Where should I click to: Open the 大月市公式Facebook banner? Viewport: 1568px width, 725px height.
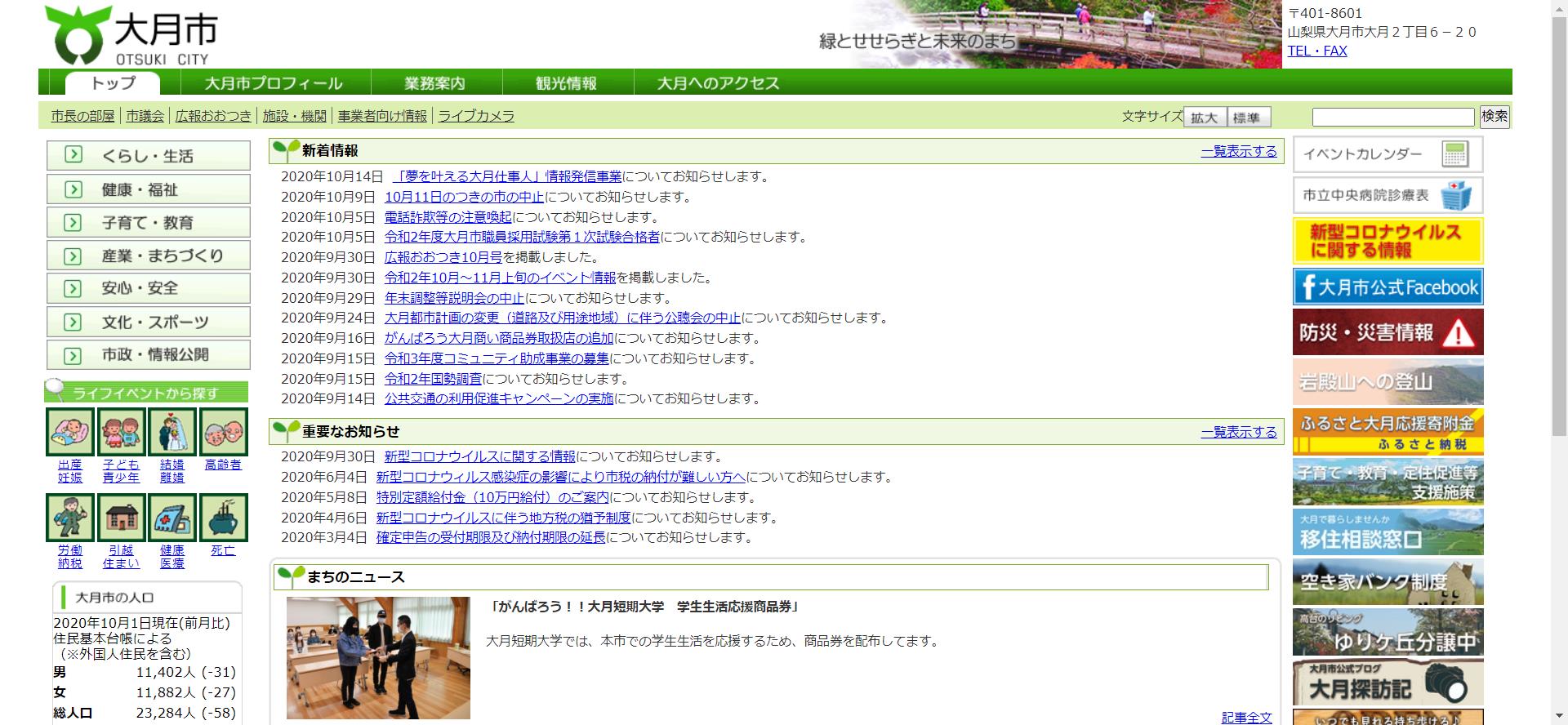click(1388, 287)
